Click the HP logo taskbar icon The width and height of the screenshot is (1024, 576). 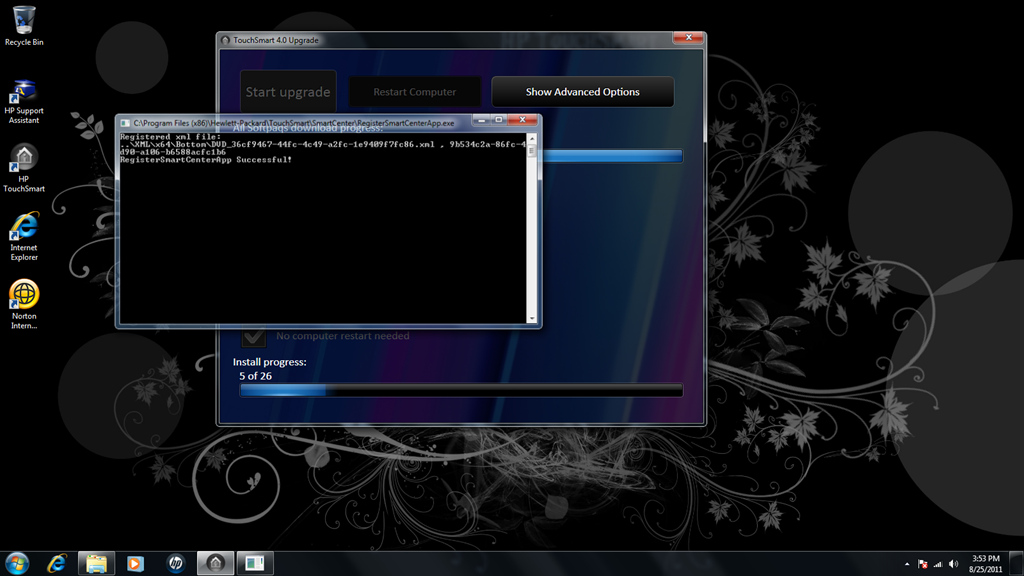point(175,563)
